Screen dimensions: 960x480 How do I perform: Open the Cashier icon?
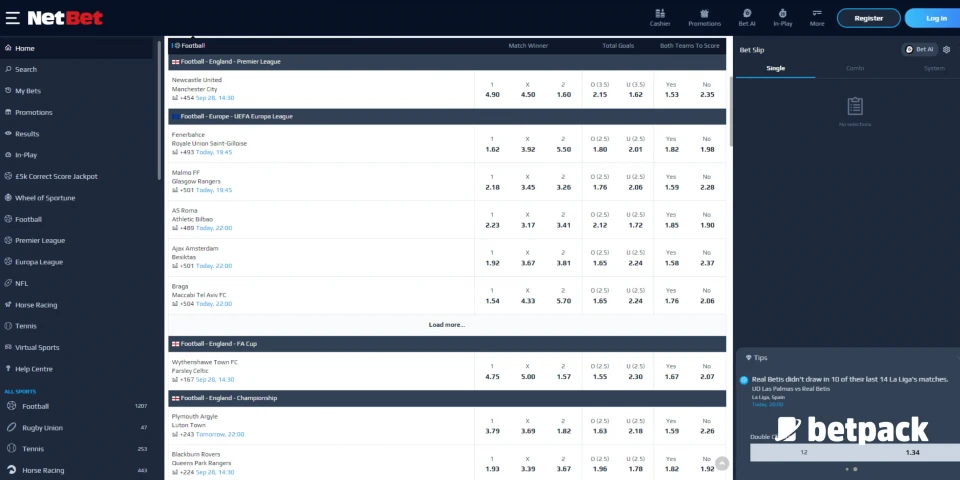[660, 18]
